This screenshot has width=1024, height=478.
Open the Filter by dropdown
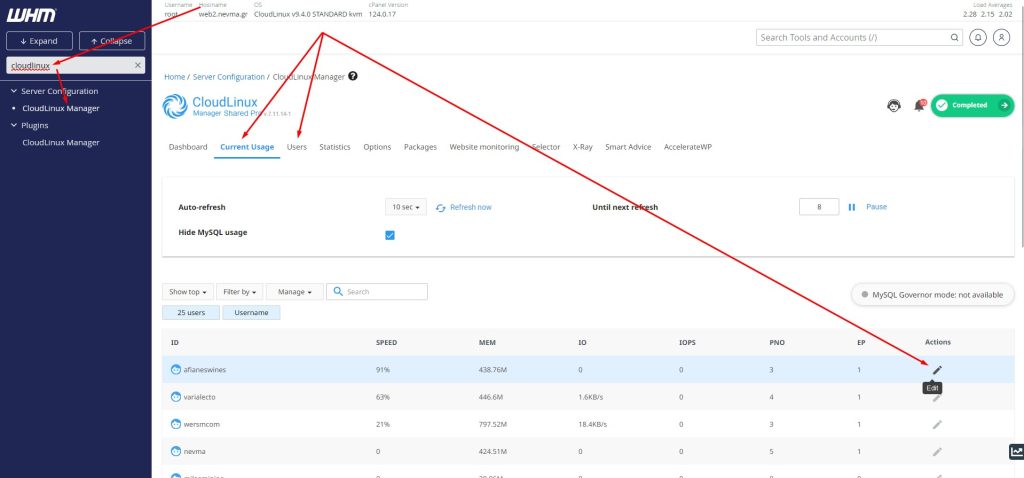coord(240,292)
